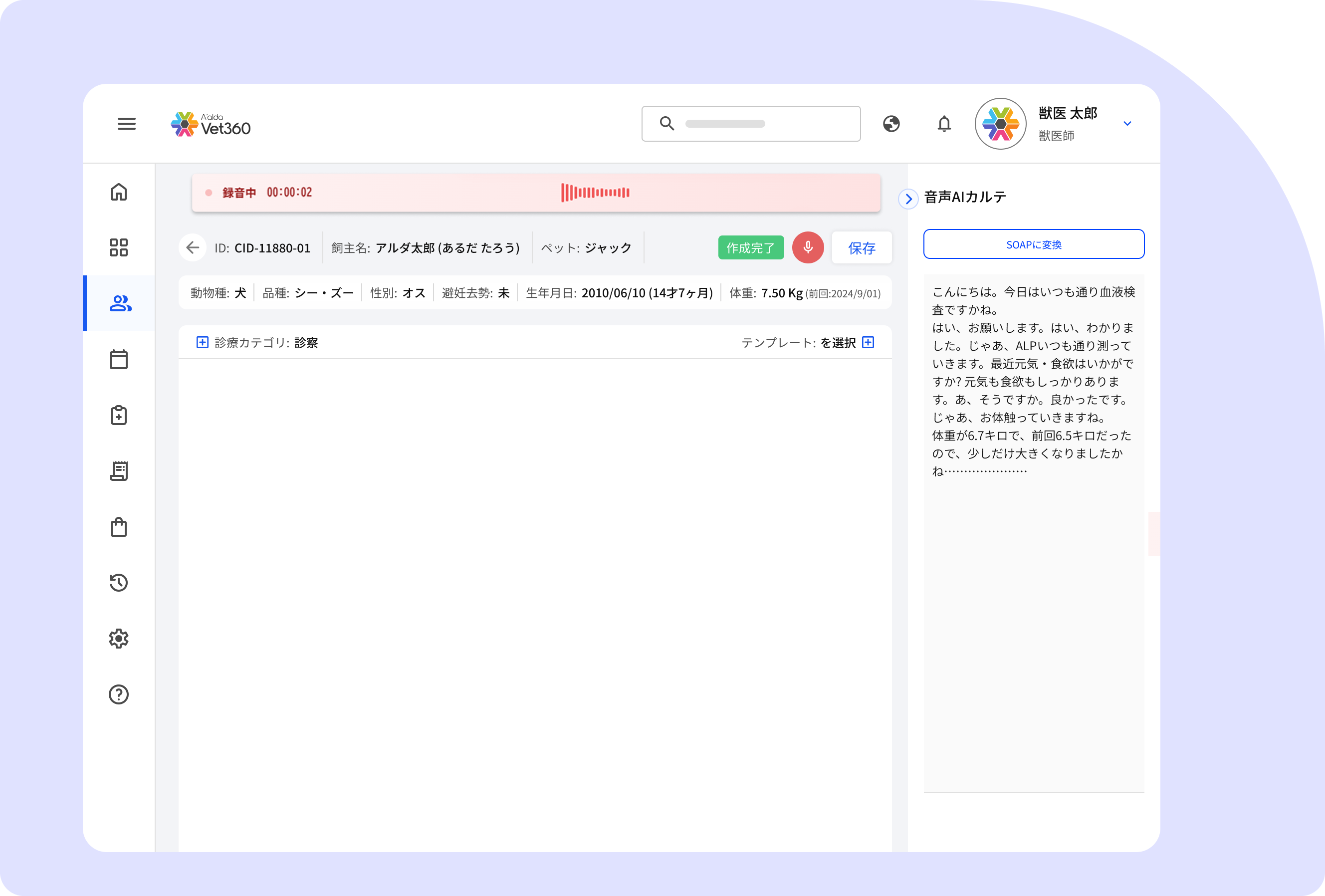1325x896 pixels.
Task: Click the back arrow beside the ID
Action: [193, 247]
